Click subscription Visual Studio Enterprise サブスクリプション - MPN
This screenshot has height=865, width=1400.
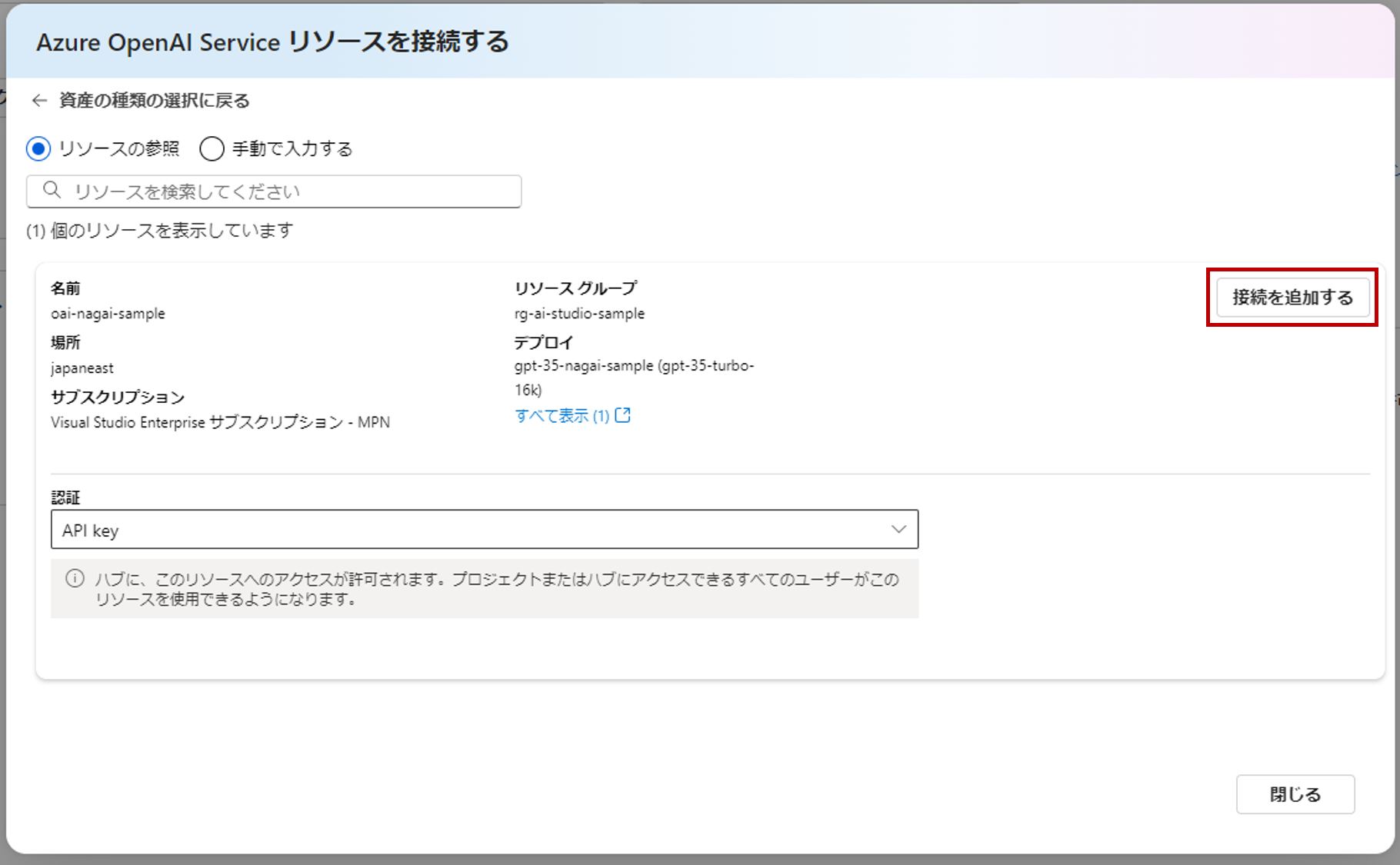click(220, 422)
